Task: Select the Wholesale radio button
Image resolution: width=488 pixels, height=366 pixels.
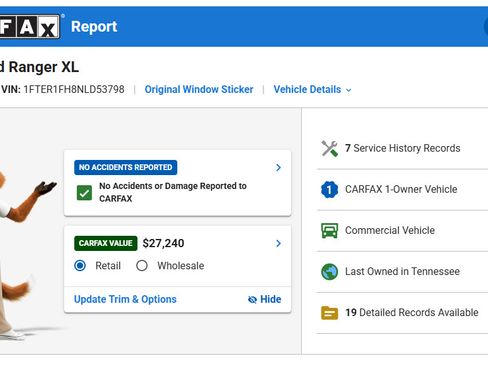Action: [142, 266]
